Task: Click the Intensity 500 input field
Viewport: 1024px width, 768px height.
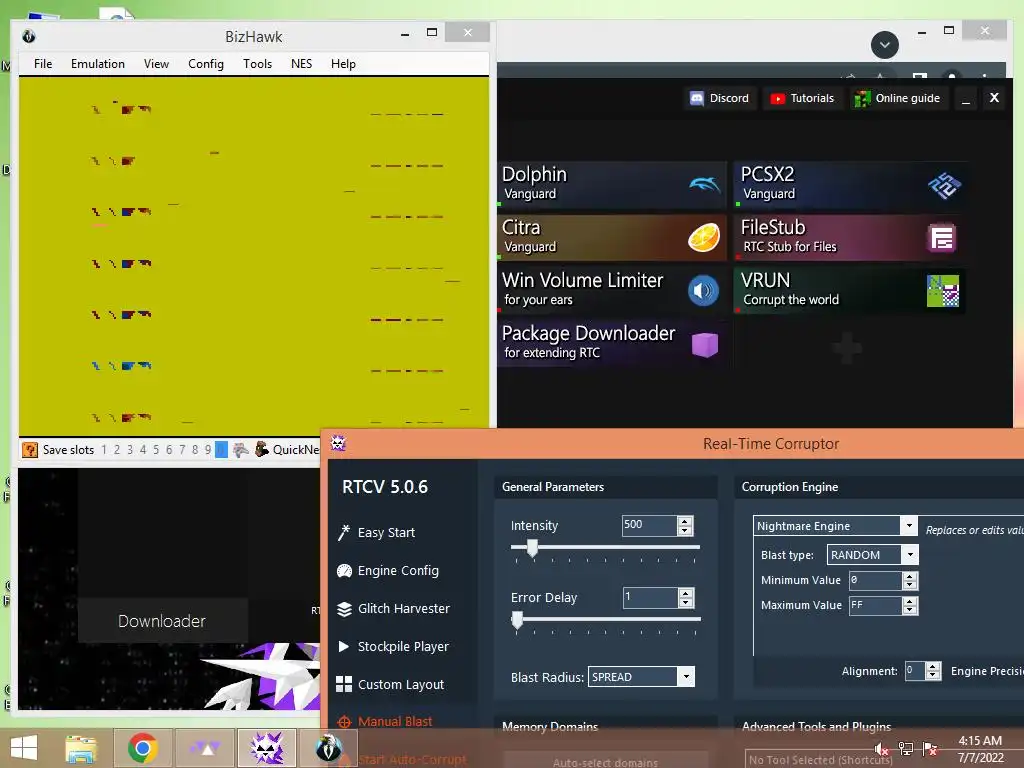Action: coord(649,525)
